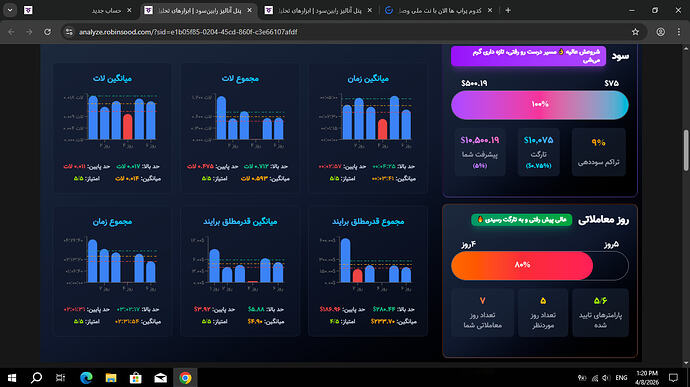Image resolution: width=690 pixels, height=387 pixels.
Task: Click the 100% profit progress bar
Action: [x=540, y=105]
